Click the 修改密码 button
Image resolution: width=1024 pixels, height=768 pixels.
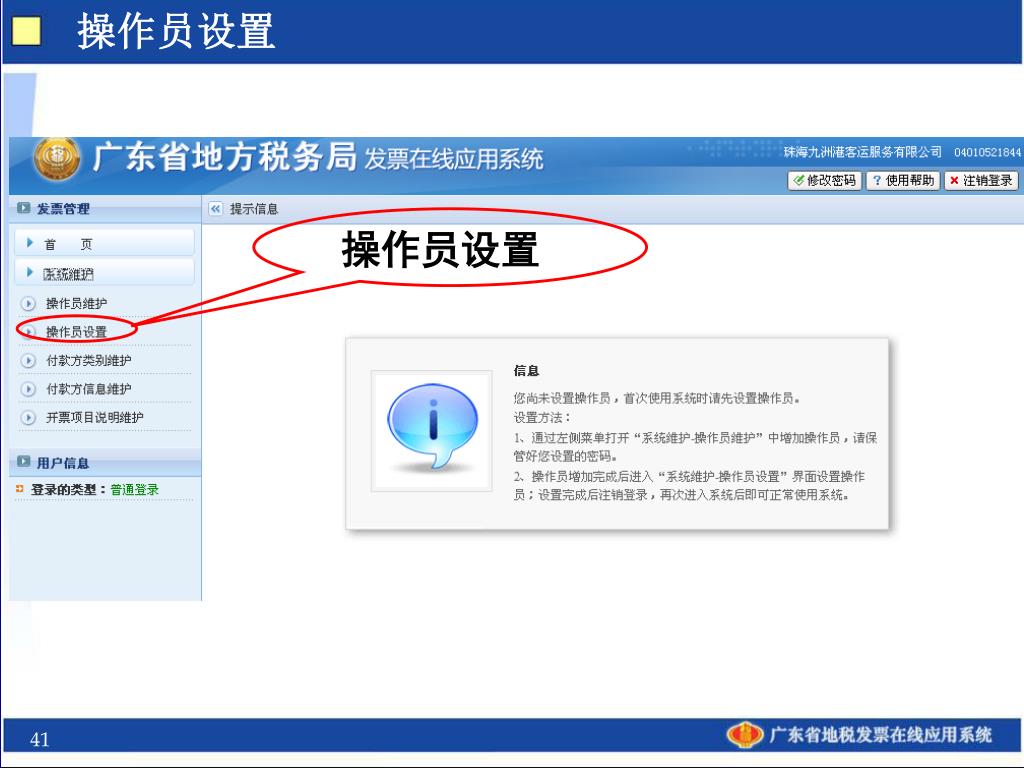point(825,180)
